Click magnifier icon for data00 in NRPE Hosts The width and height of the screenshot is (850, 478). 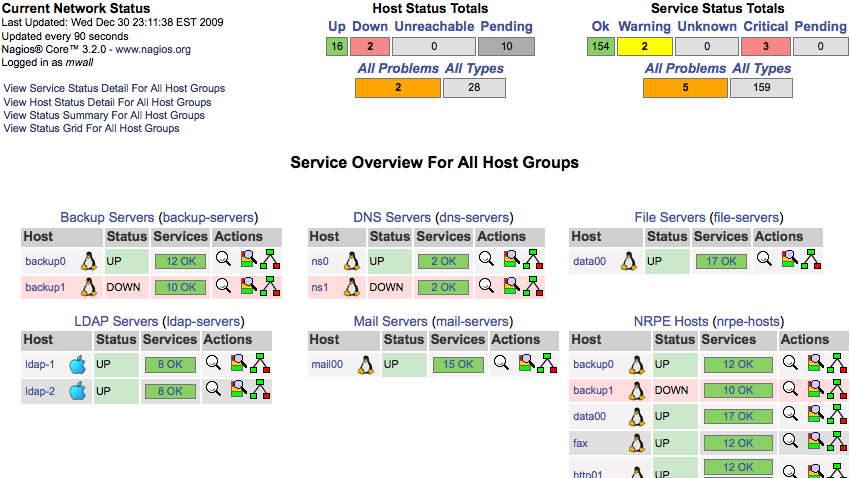coord(791,415)
